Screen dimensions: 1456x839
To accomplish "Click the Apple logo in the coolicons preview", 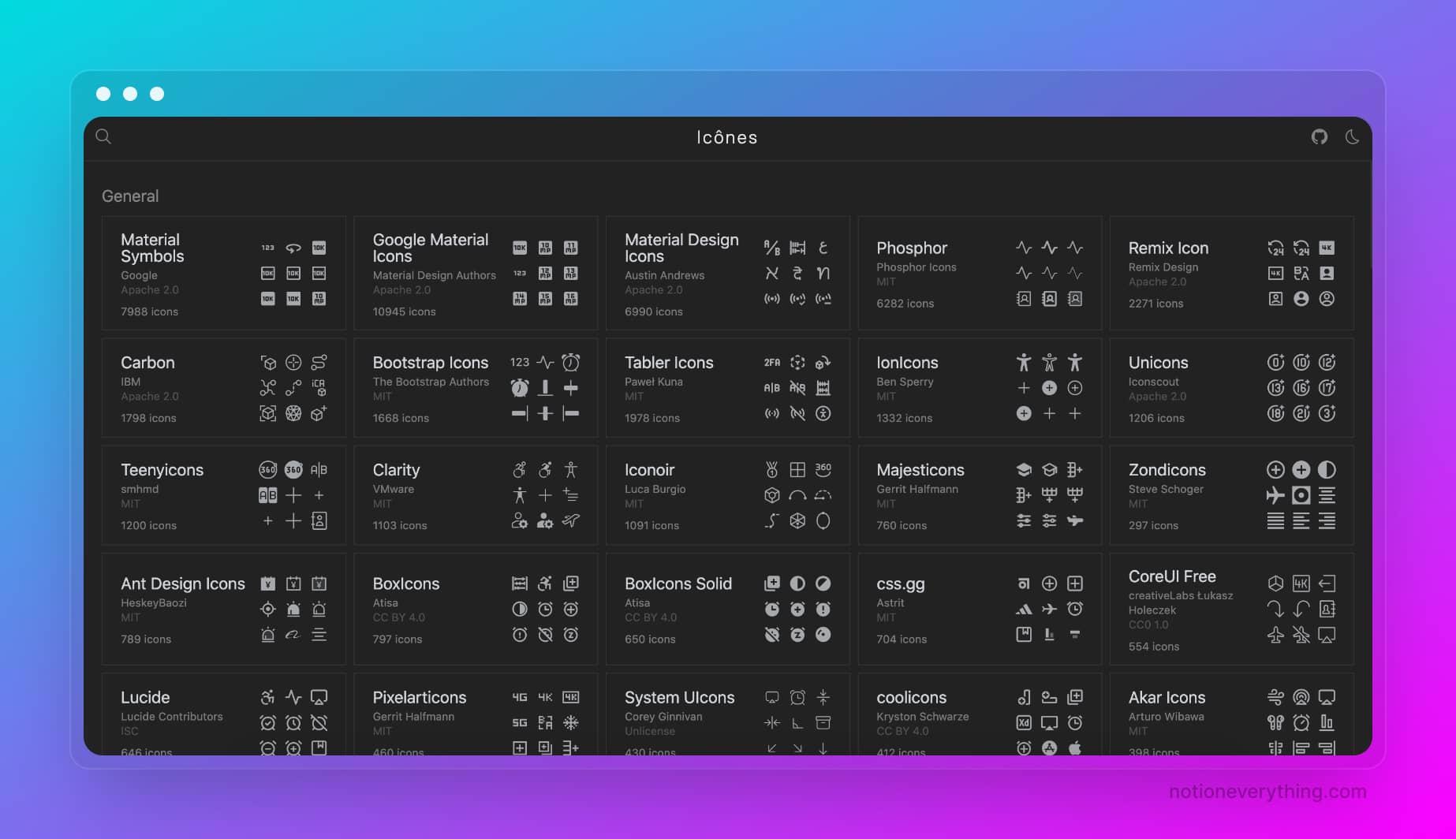I will pos(1075,748).
